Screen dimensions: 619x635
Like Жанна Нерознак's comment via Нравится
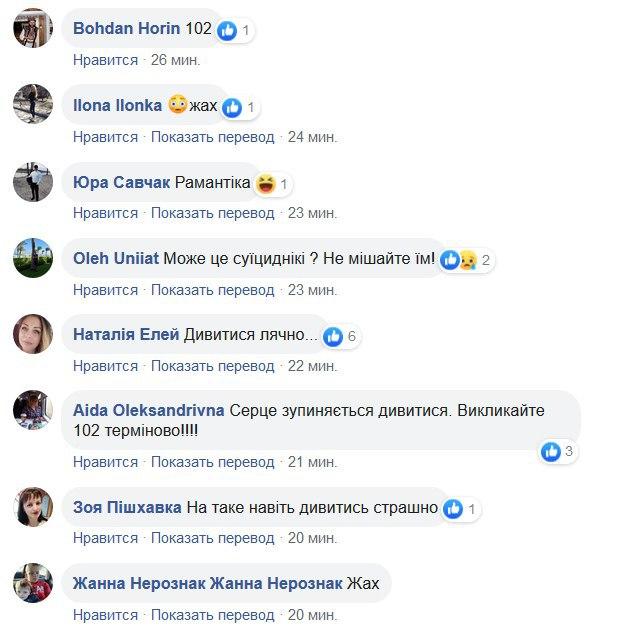pos(105,615)
